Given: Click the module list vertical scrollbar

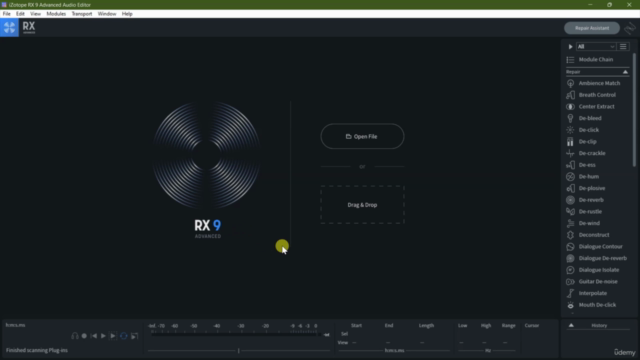Looking at the screenshot, I should (x=634, y=109).
